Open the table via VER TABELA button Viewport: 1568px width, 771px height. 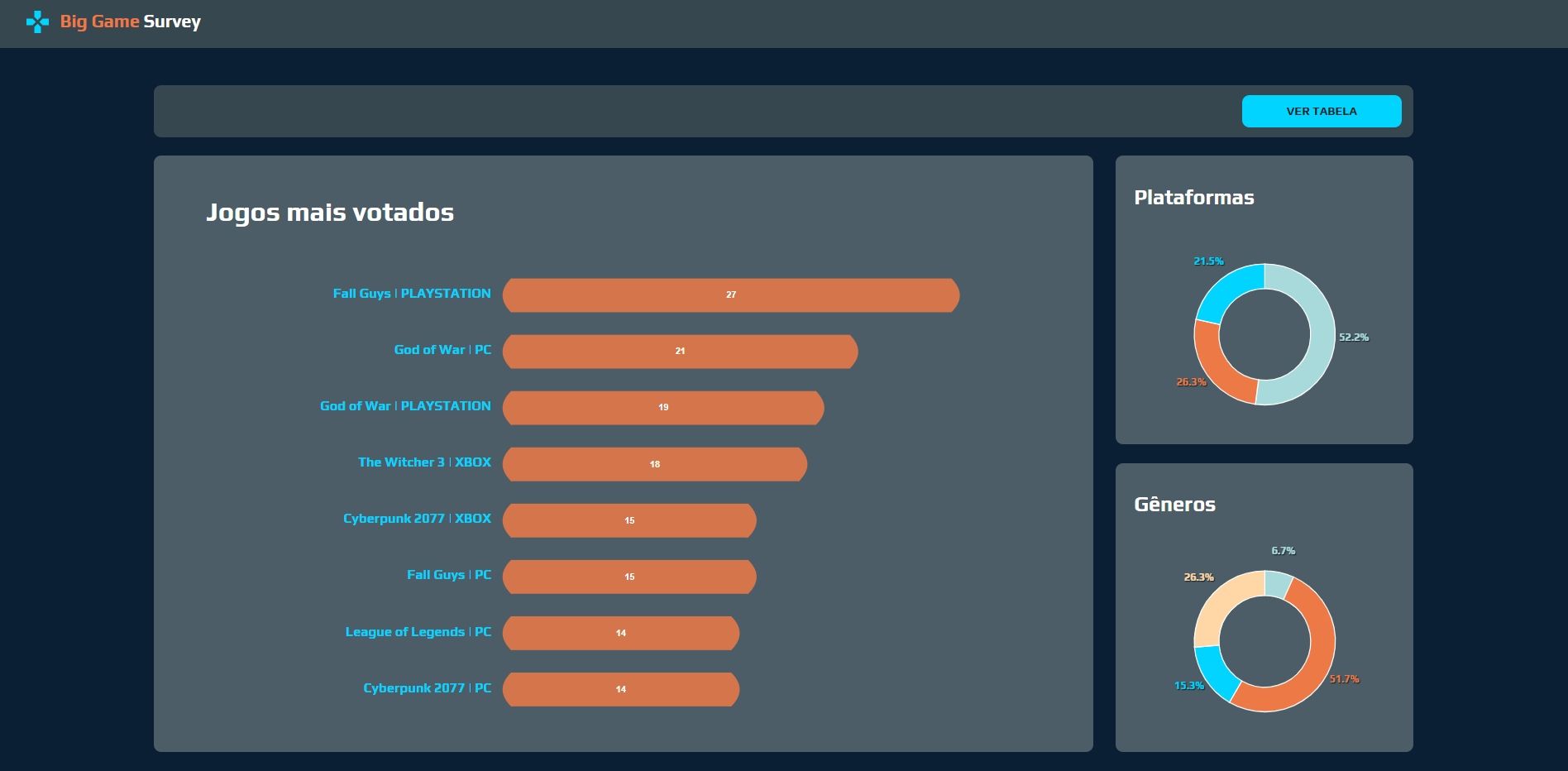[1321, 110]
